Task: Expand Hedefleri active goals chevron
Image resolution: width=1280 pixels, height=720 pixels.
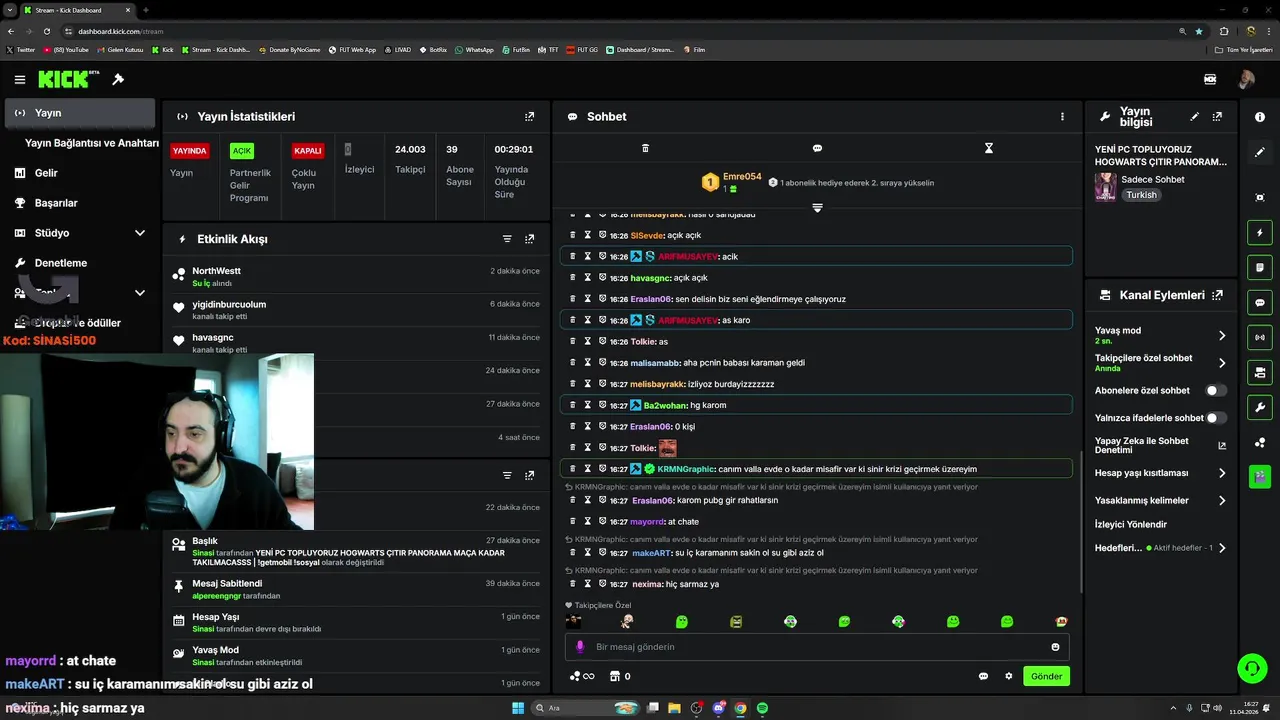Action: pos(1222,548)
